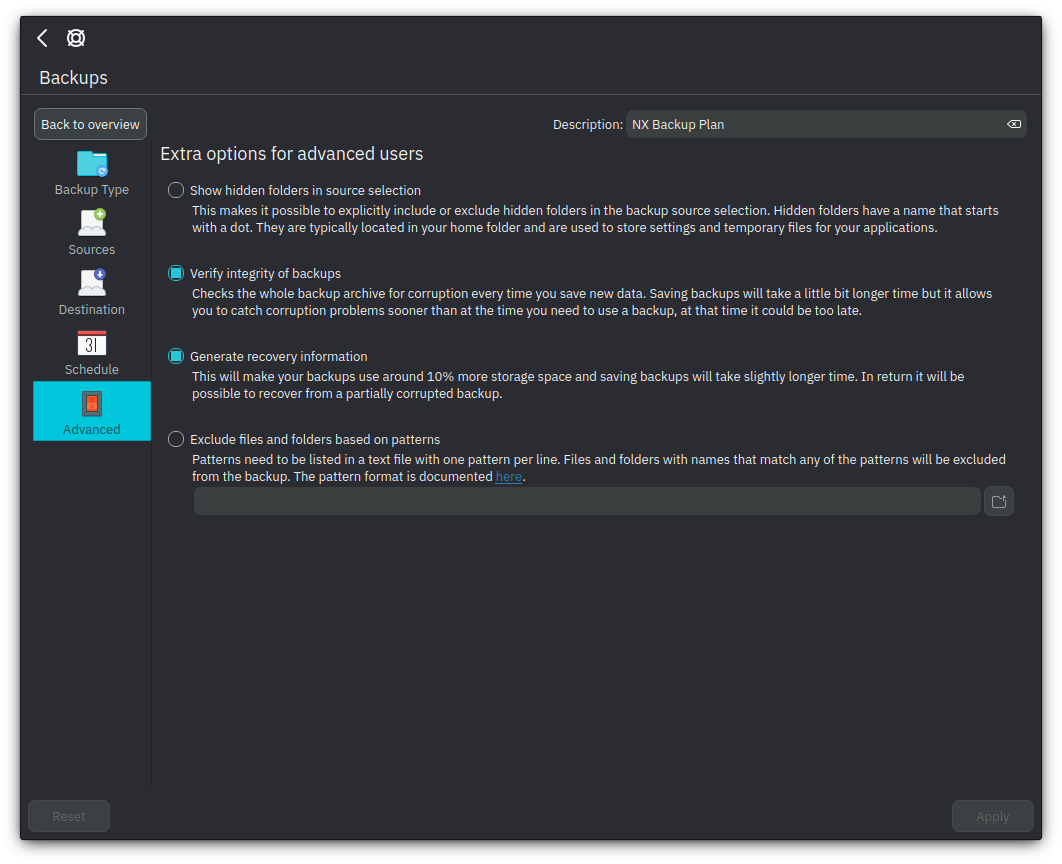This screenshot has height=864, width=1062.
Task: Click the 'Backups' page title
Action: click(74, 78)
